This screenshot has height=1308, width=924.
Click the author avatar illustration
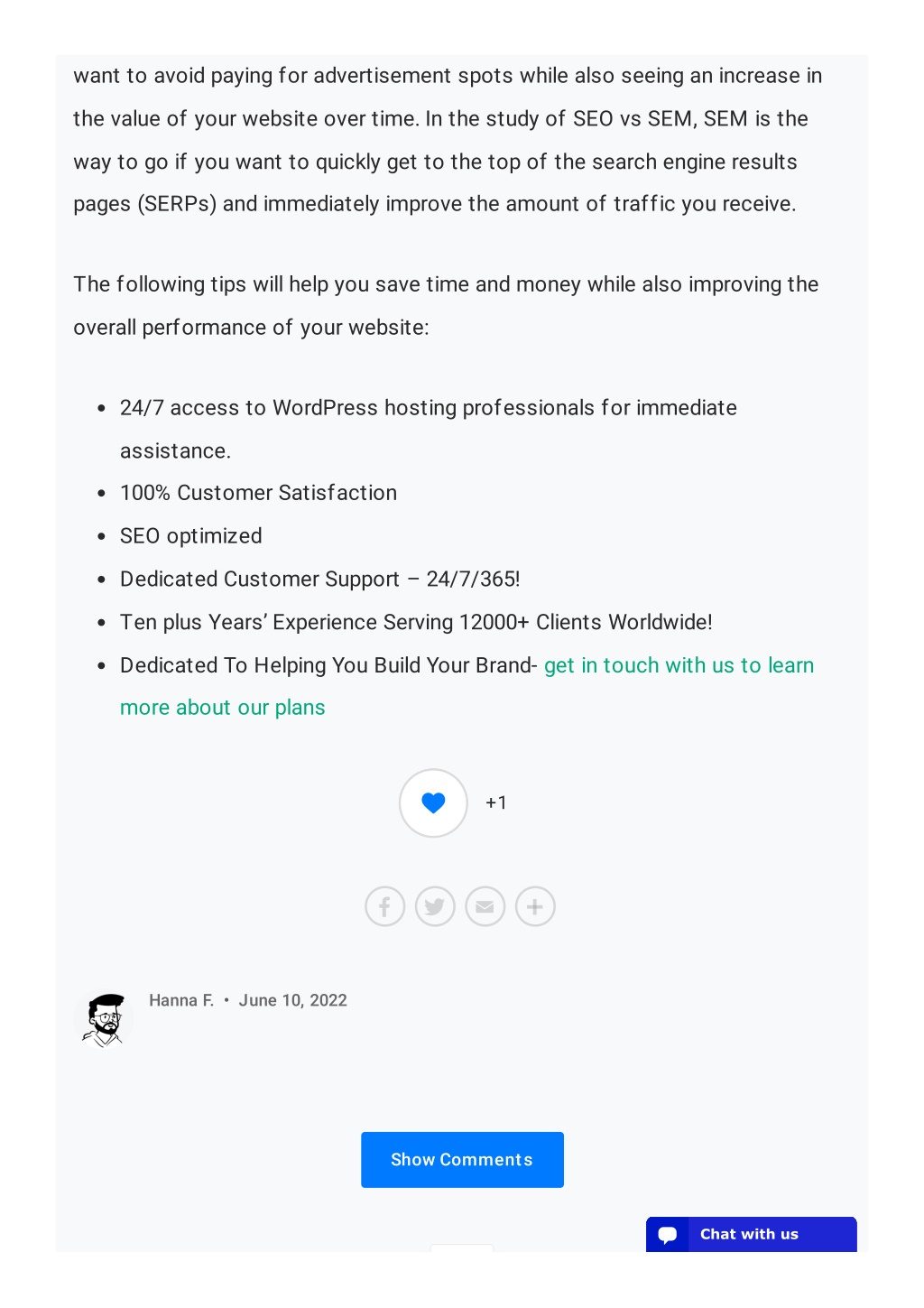(x=105, y=1020)
